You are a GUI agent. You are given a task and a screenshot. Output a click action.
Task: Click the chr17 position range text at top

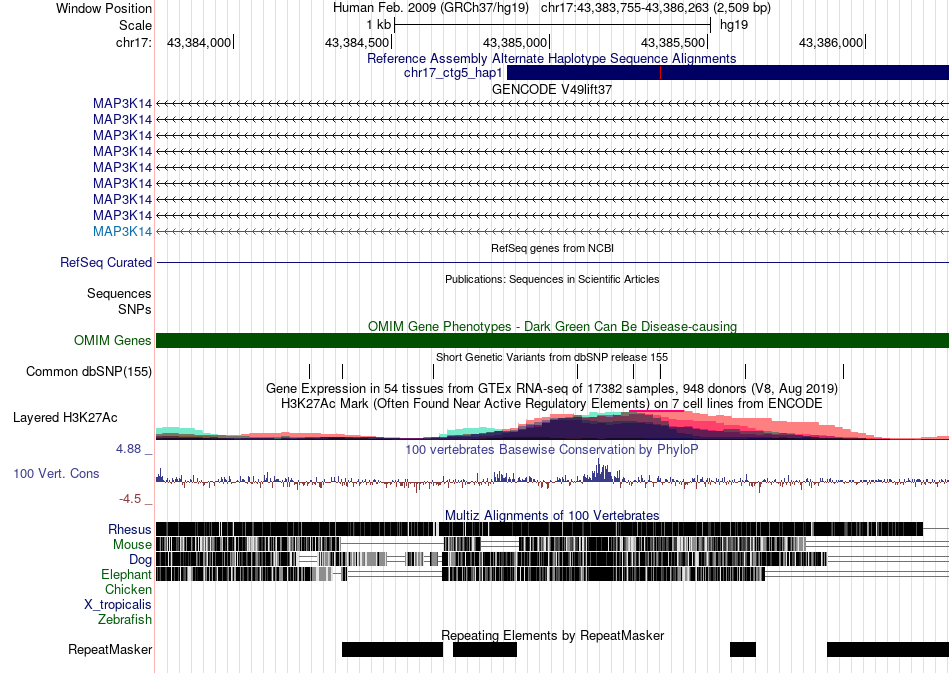(x=656, y=8)
